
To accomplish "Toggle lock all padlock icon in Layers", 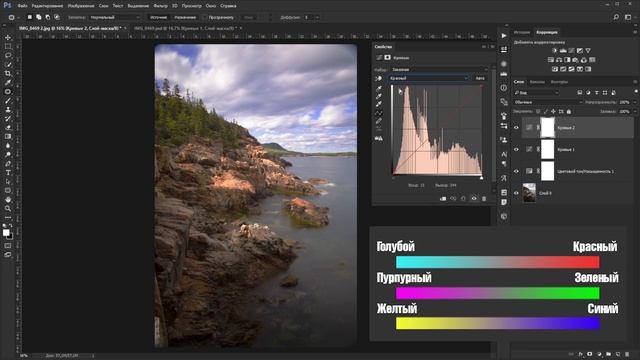I will tap(569, 111).
